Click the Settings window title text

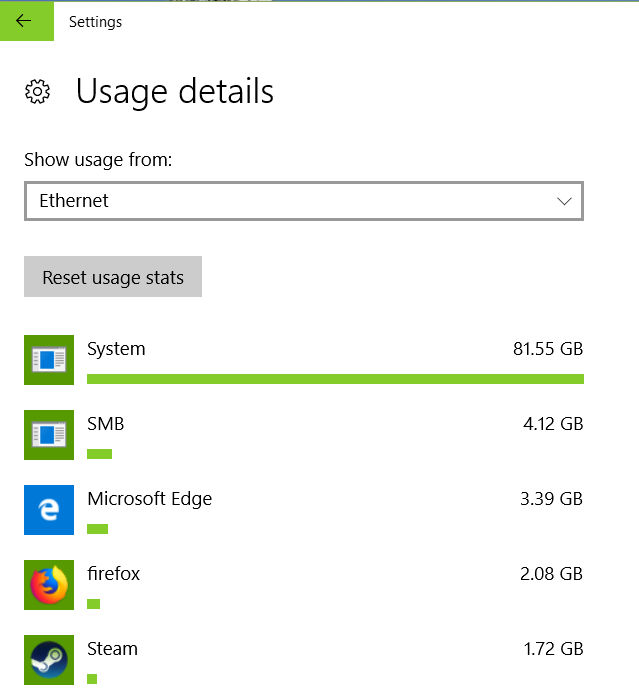coord(95,22)
